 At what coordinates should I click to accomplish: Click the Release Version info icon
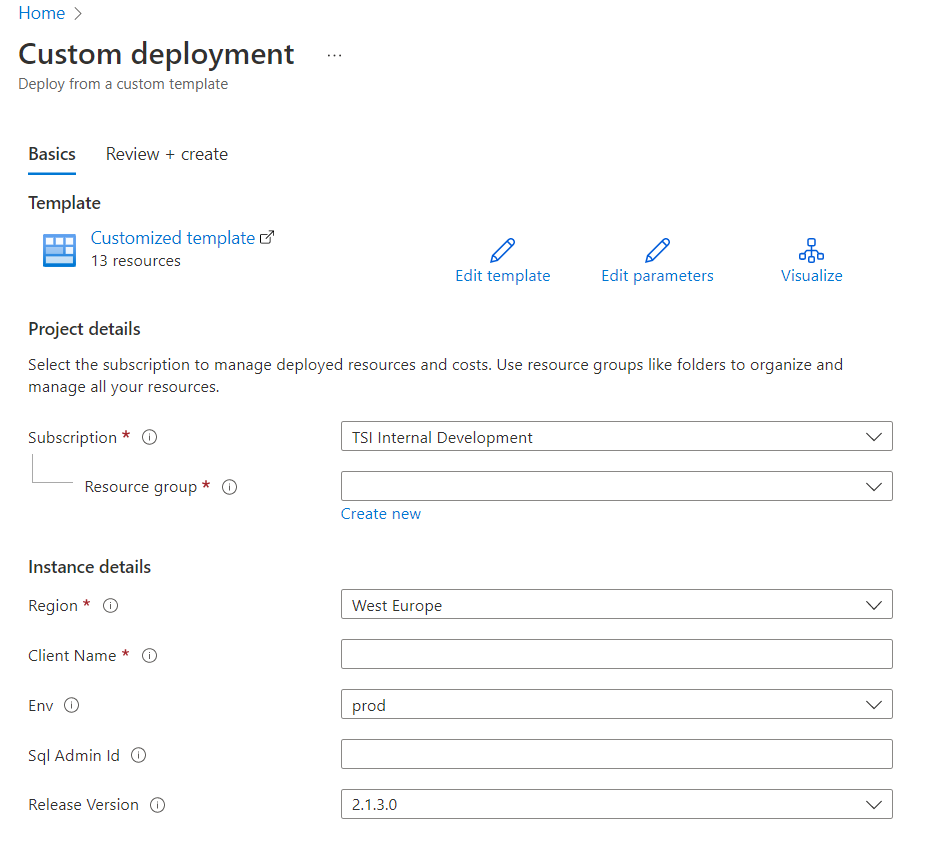coord(158,805)
